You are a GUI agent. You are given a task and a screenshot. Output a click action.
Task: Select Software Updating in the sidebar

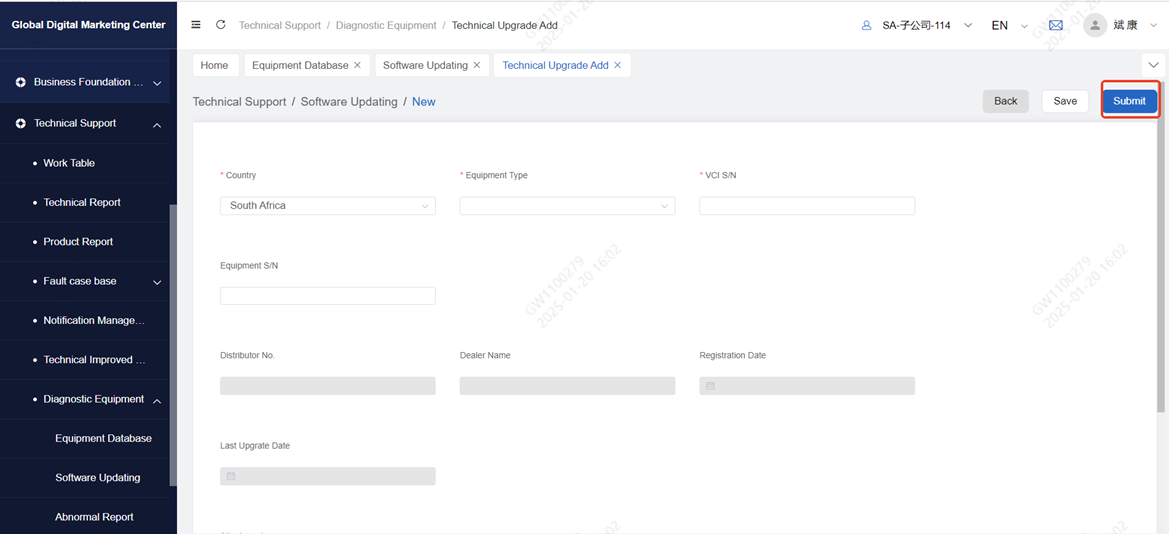(98, 478)
